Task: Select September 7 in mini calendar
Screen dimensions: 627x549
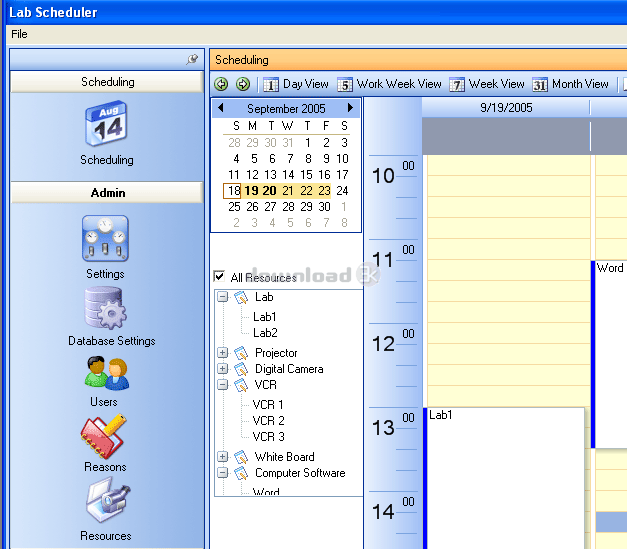Action: click(290, 159)
